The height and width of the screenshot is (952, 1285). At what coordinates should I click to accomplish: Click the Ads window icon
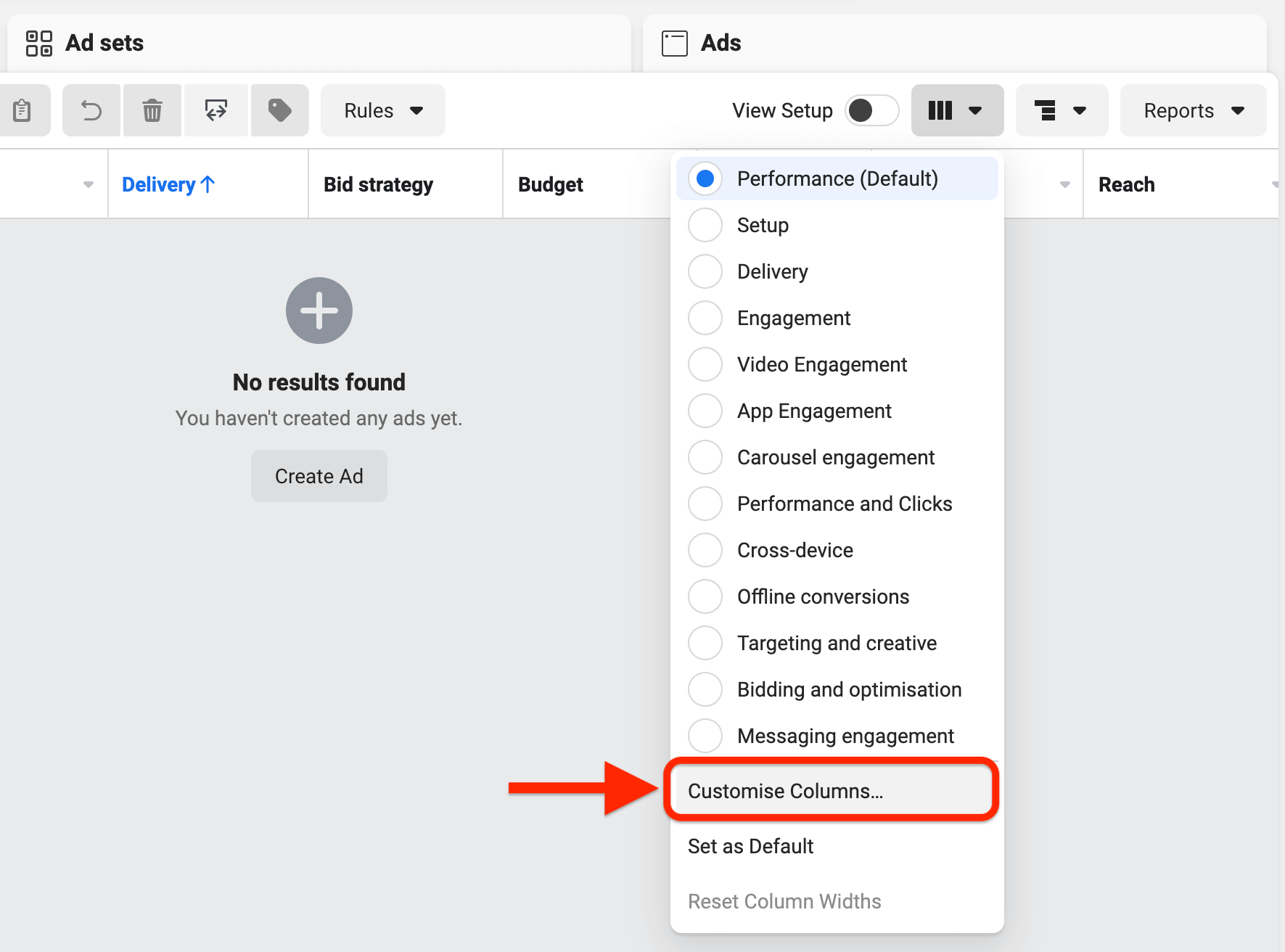[675, 43]
